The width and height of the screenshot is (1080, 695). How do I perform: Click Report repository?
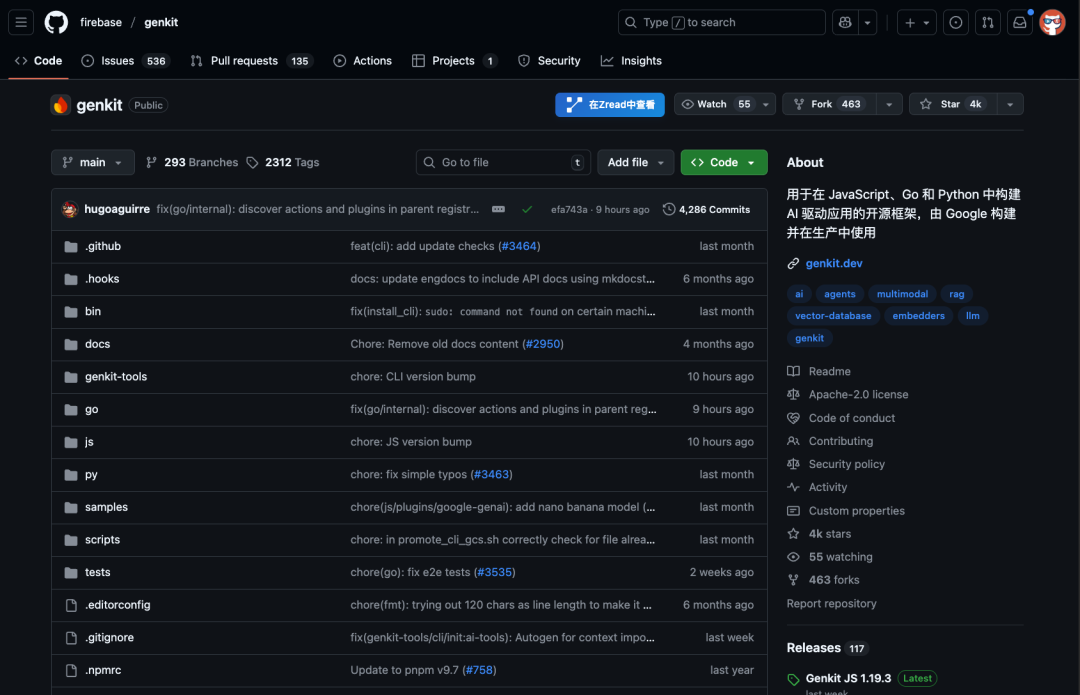pos(831,603)
